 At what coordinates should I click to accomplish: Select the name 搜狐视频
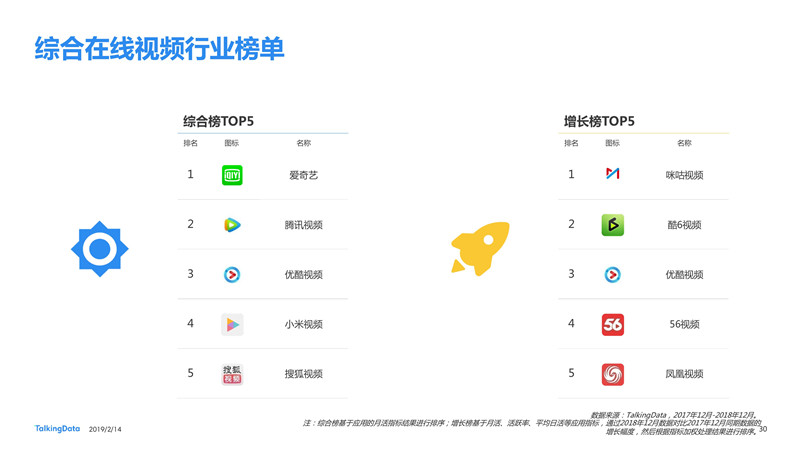coord(304,374)
